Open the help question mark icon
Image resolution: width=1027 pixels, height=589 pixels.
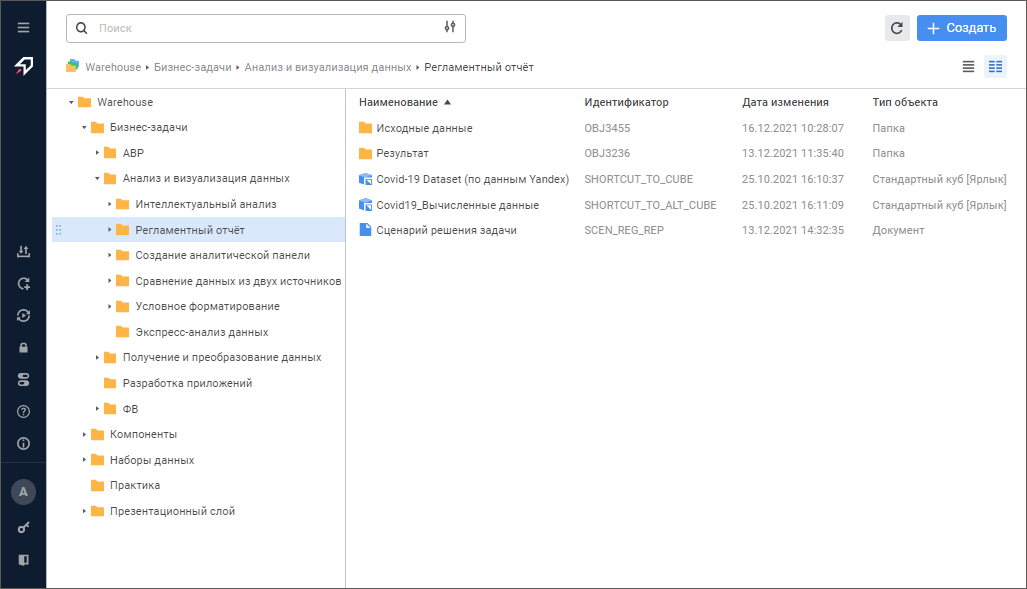[23, 411]
